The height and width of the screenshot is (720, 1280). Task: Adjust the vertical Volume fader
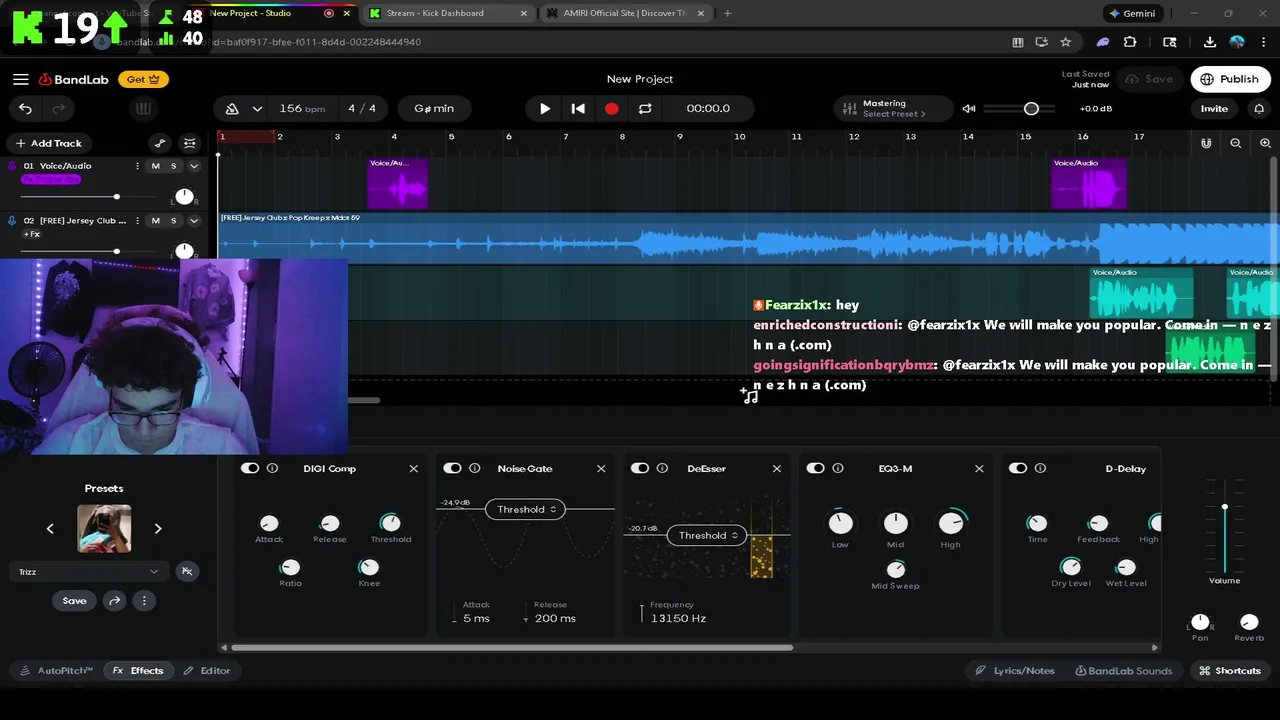click(x=1224, y=507)
